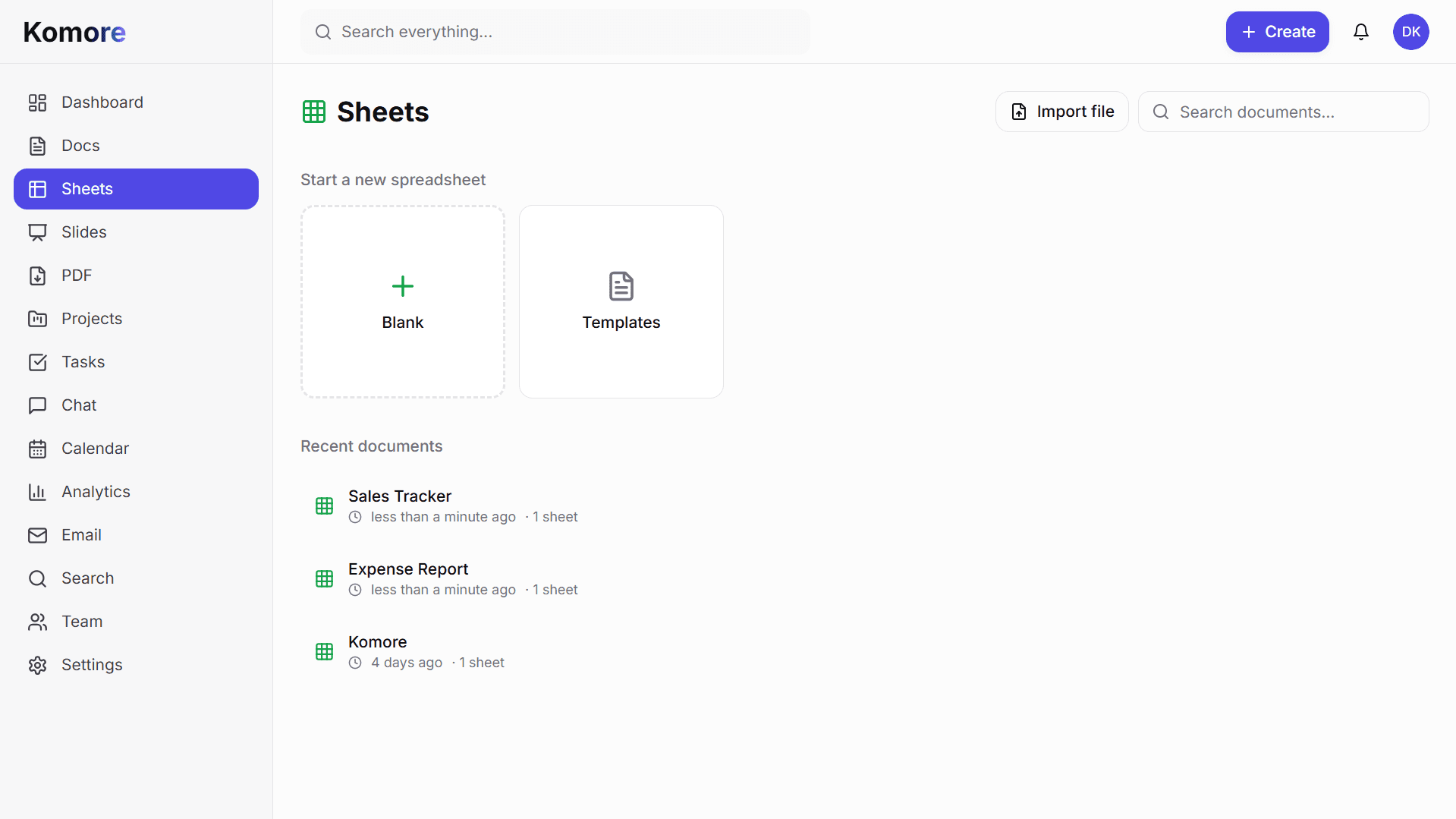Create a Blank spreadsheet
The image size is (1456, 819).
[402, 301]
